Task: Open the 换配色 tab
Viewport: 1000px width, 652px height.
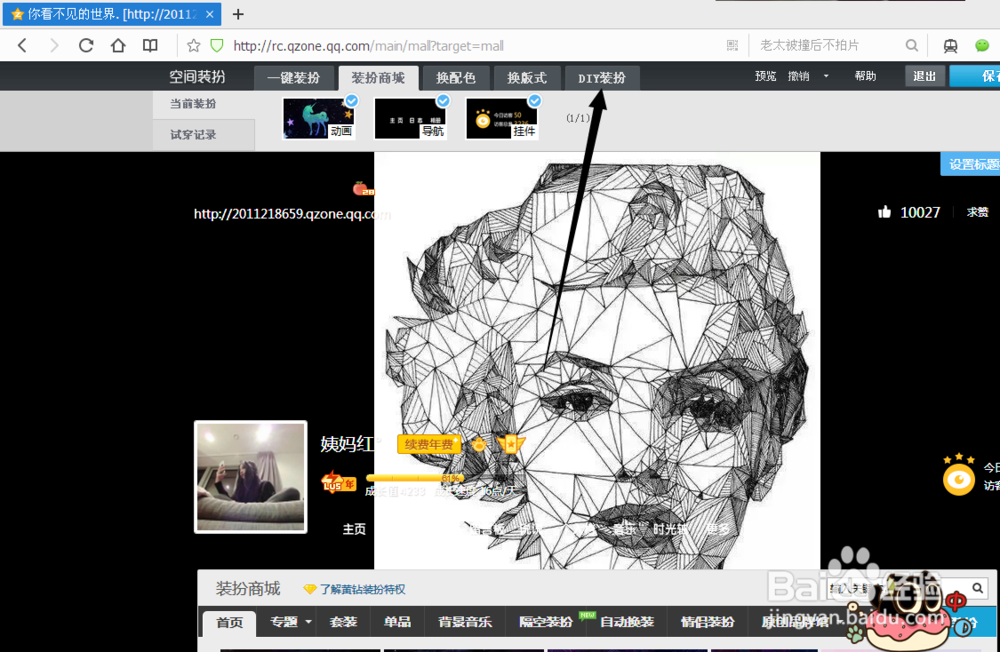Action: tap(456, 78)
